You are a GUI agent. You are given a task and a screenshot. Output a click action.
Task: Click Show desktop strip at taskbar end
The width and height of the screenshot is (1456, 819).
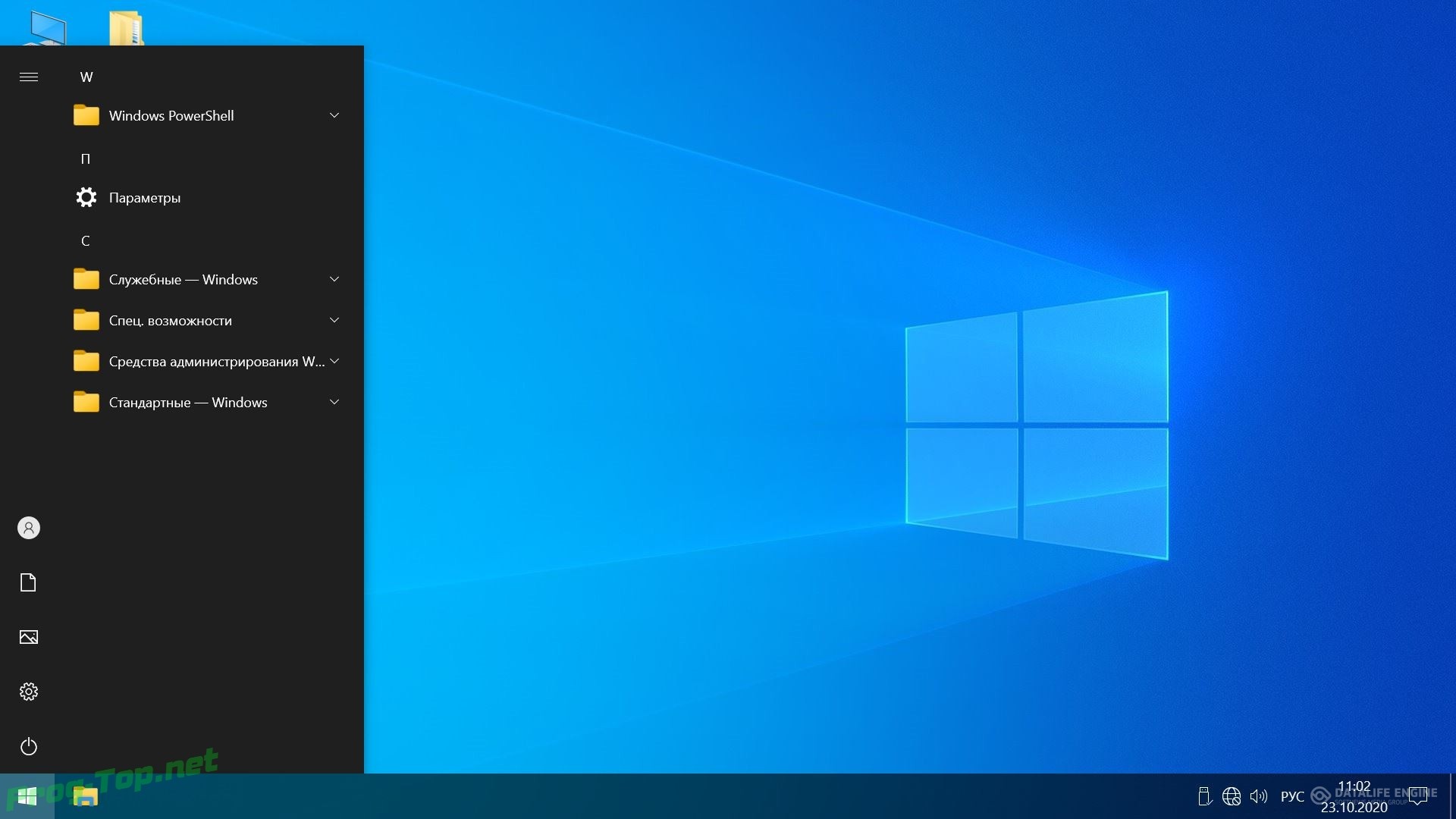[1452, 796]
